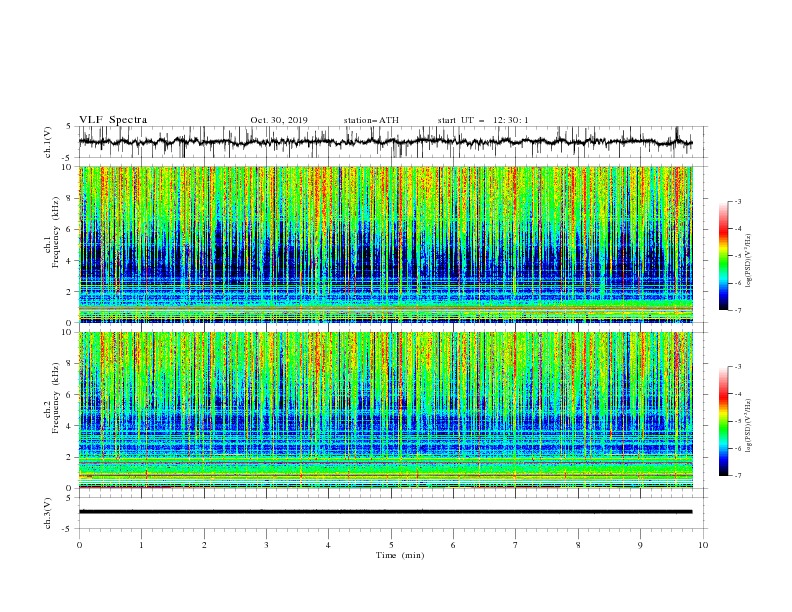Image resolution: width=792 pixels, height=612 pixels.
Task: Click the ch.1 spectrogram color scale bar
Action: [723, 256]
